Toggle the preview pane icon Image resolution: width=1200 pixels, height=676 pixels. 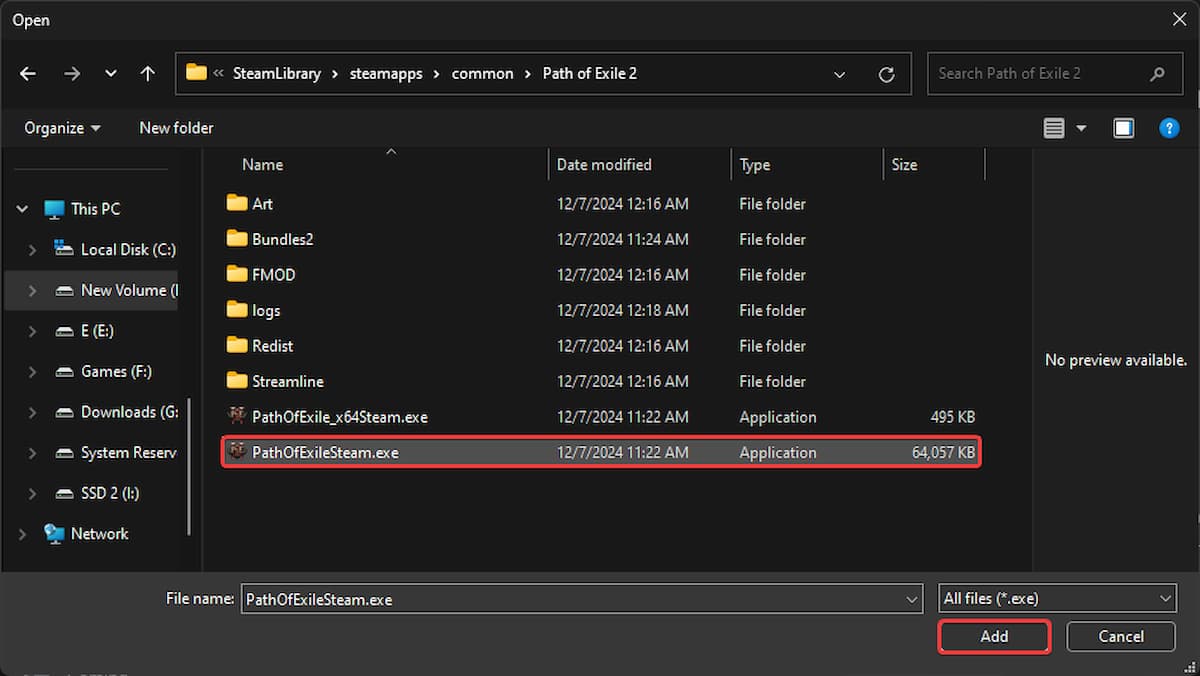point(1124,128)
